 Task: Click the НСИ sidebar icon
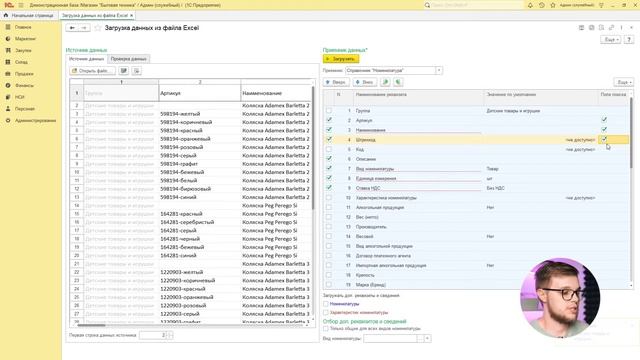tap(8, 97)
